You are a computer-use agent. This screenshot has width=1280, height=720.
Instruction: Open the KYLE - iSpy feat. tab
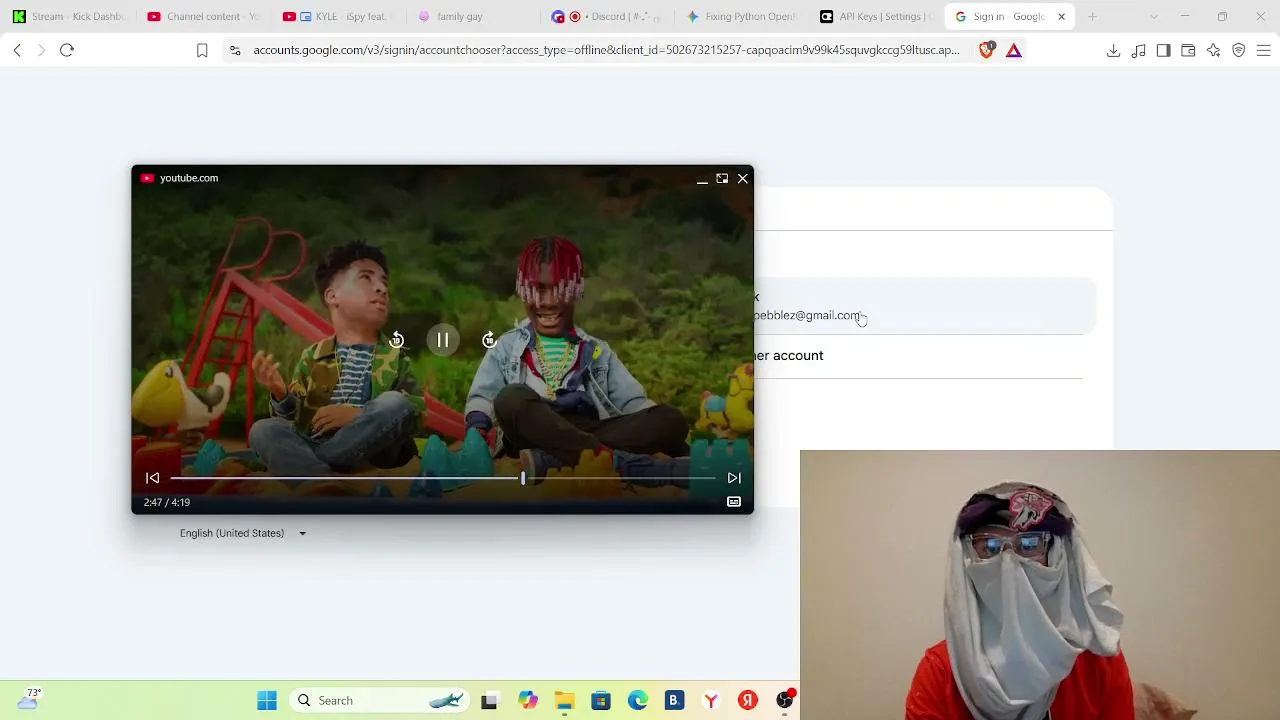point(338,16)
